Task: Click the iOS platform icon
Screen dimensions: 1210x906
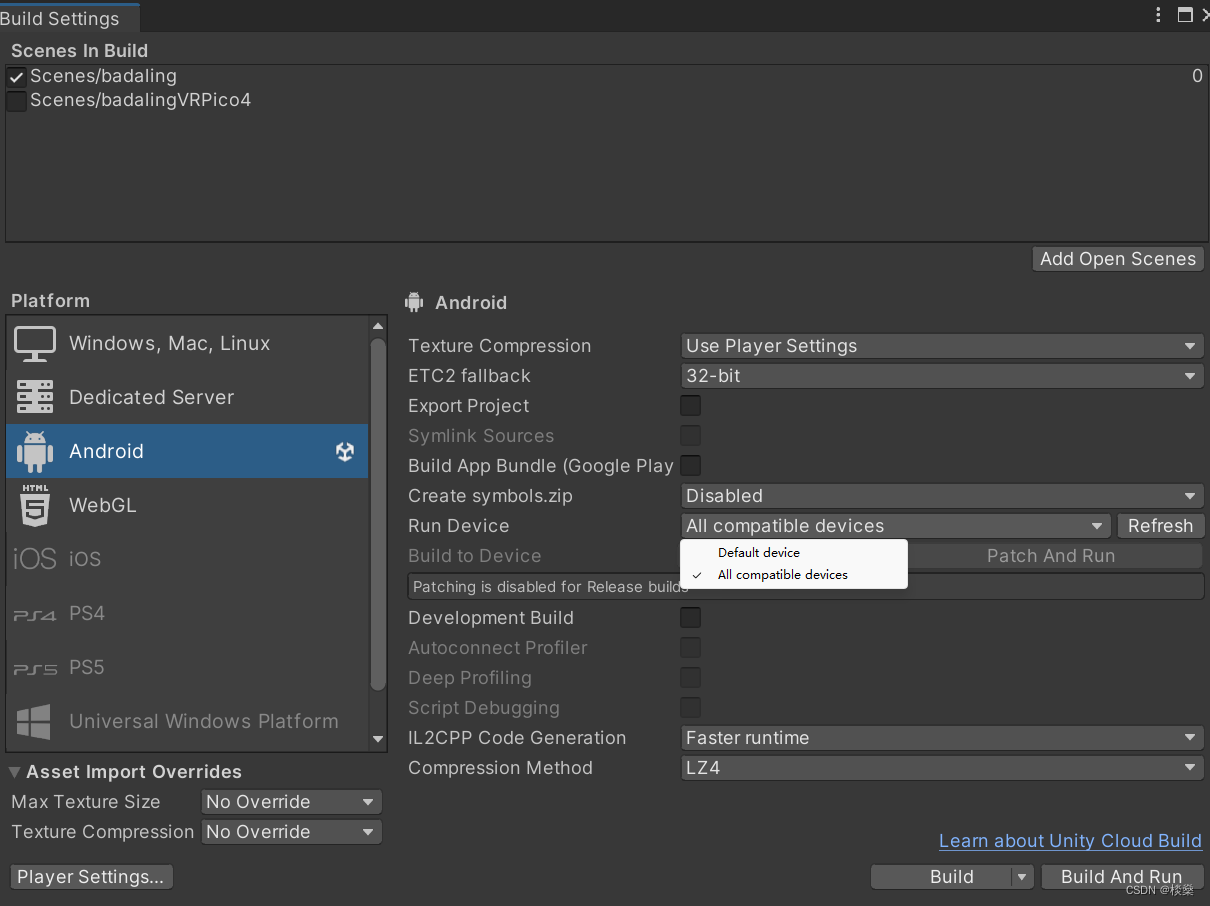Action: point(35,559)
